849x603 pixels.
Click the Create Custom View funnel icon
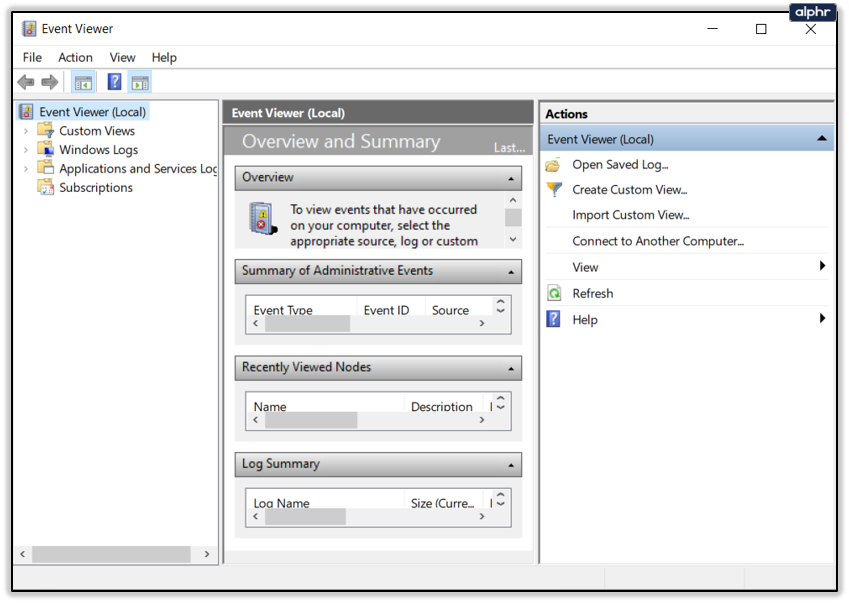pos(554,189)
